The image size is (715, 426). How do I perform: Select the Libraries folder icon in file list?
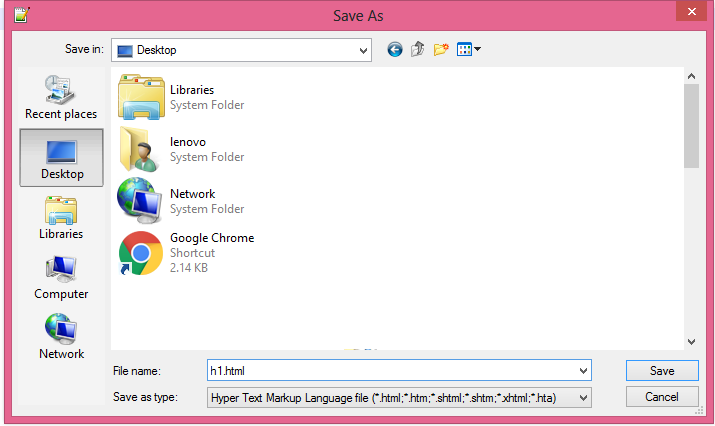tap(141, 97)
